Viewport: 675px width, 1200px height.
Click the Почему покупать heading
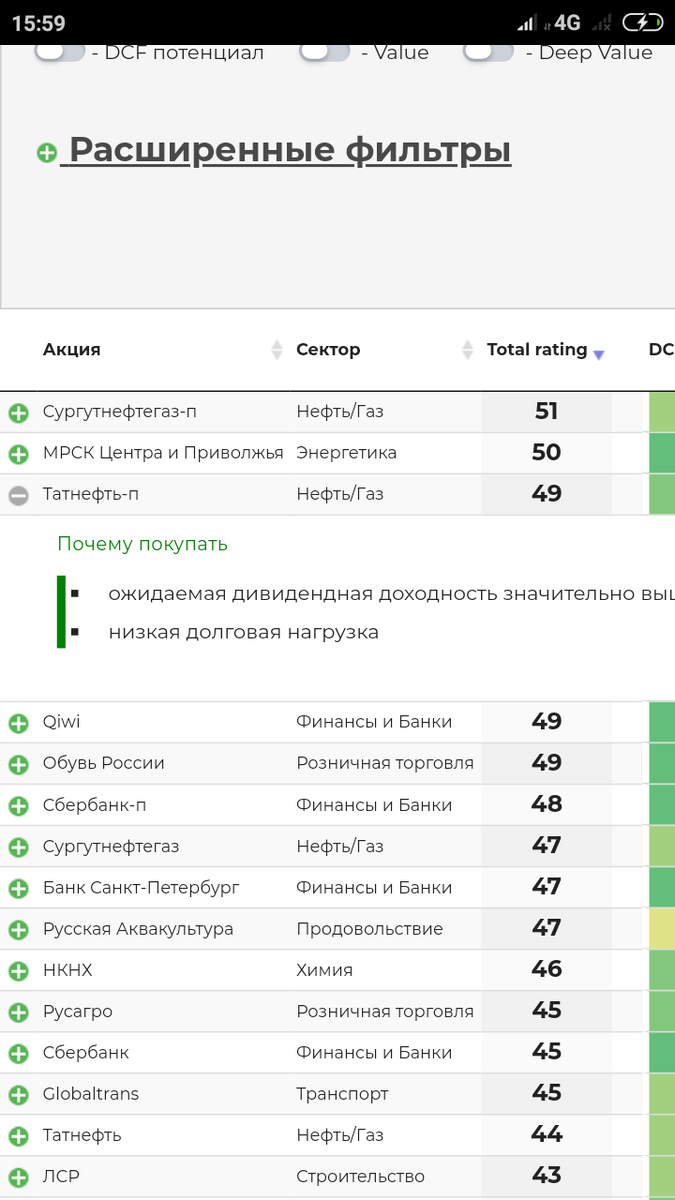(x=142, y=544)
